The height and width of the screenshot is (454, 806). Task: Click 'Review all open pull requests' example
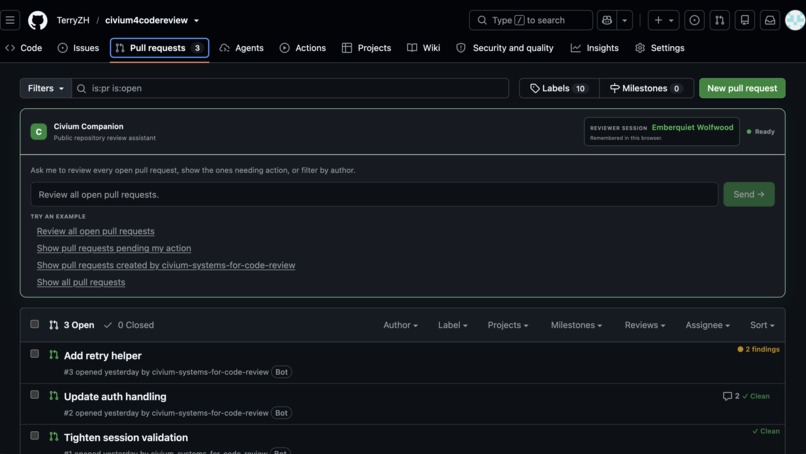click(96, 231)
